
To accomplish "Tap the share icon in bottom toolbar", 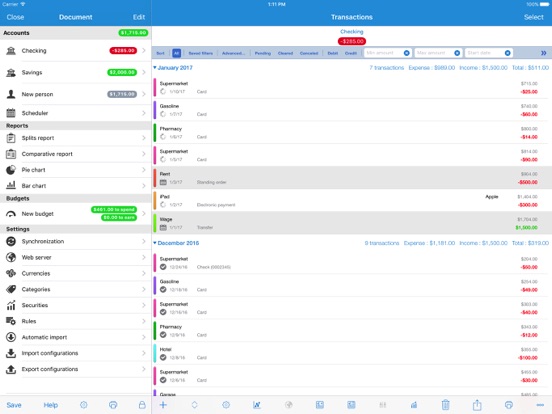I will [x=477, y=405].
